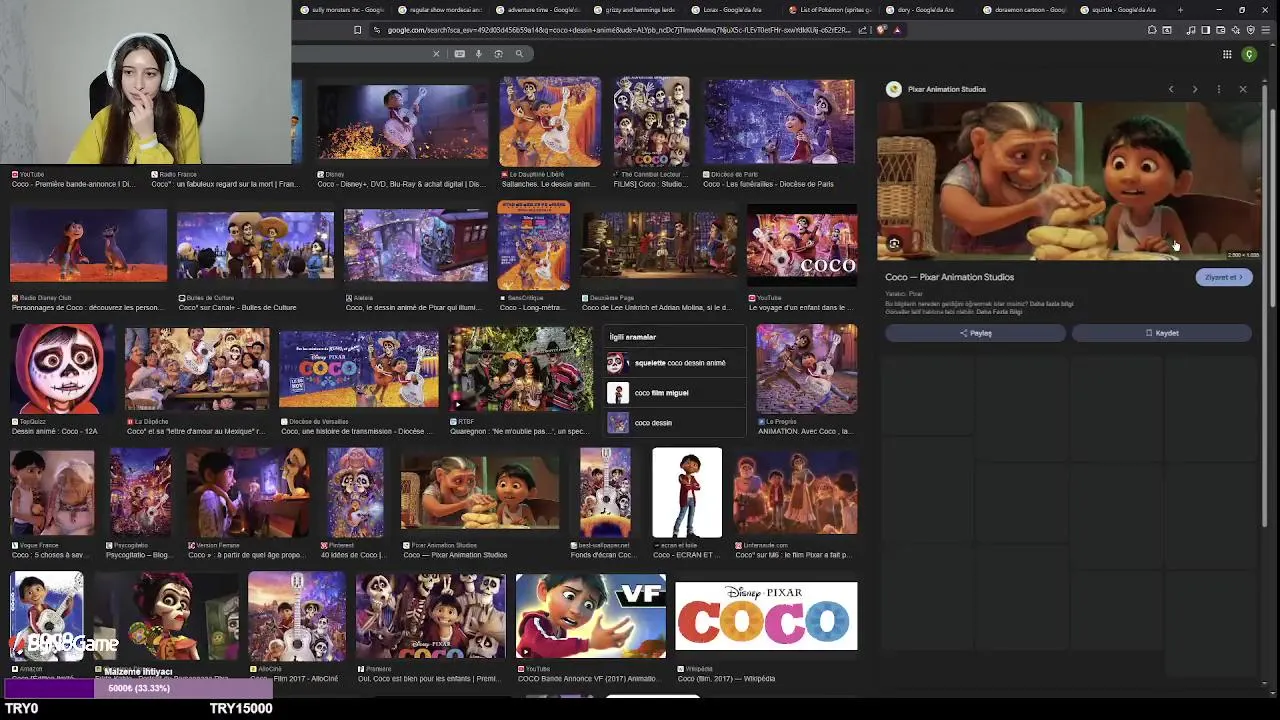Open the Google apps grid icon
Viewport: 1280px width, 720px height.
point(1227,55)
